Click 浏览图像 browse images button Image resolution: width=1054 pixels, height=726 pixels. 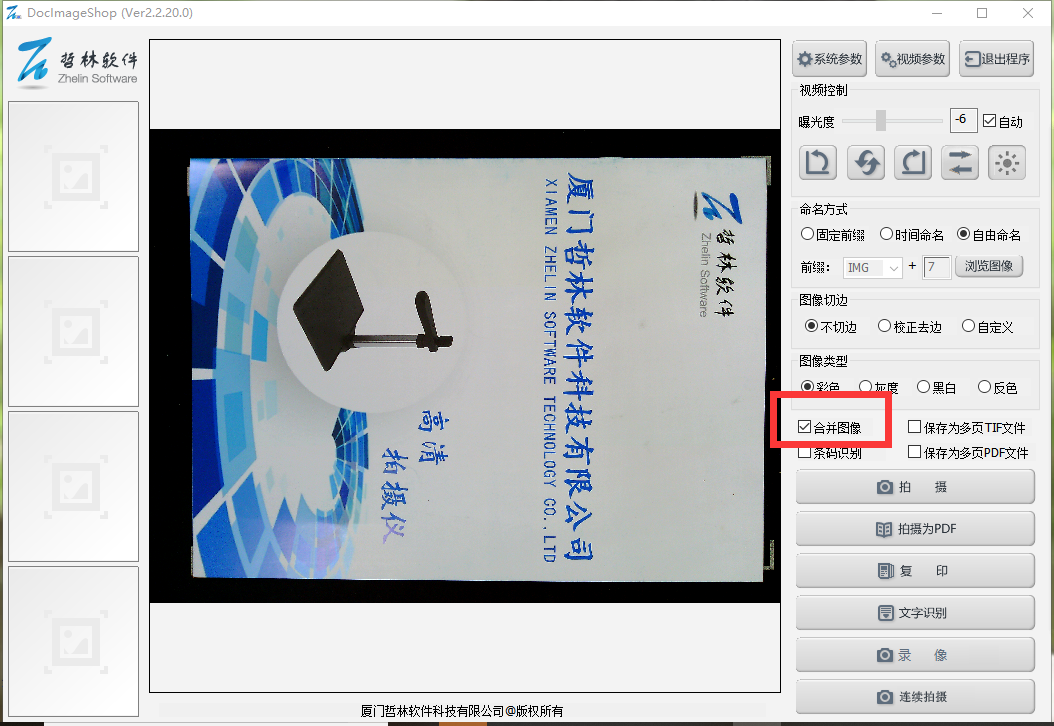click(x=989, y=266)
